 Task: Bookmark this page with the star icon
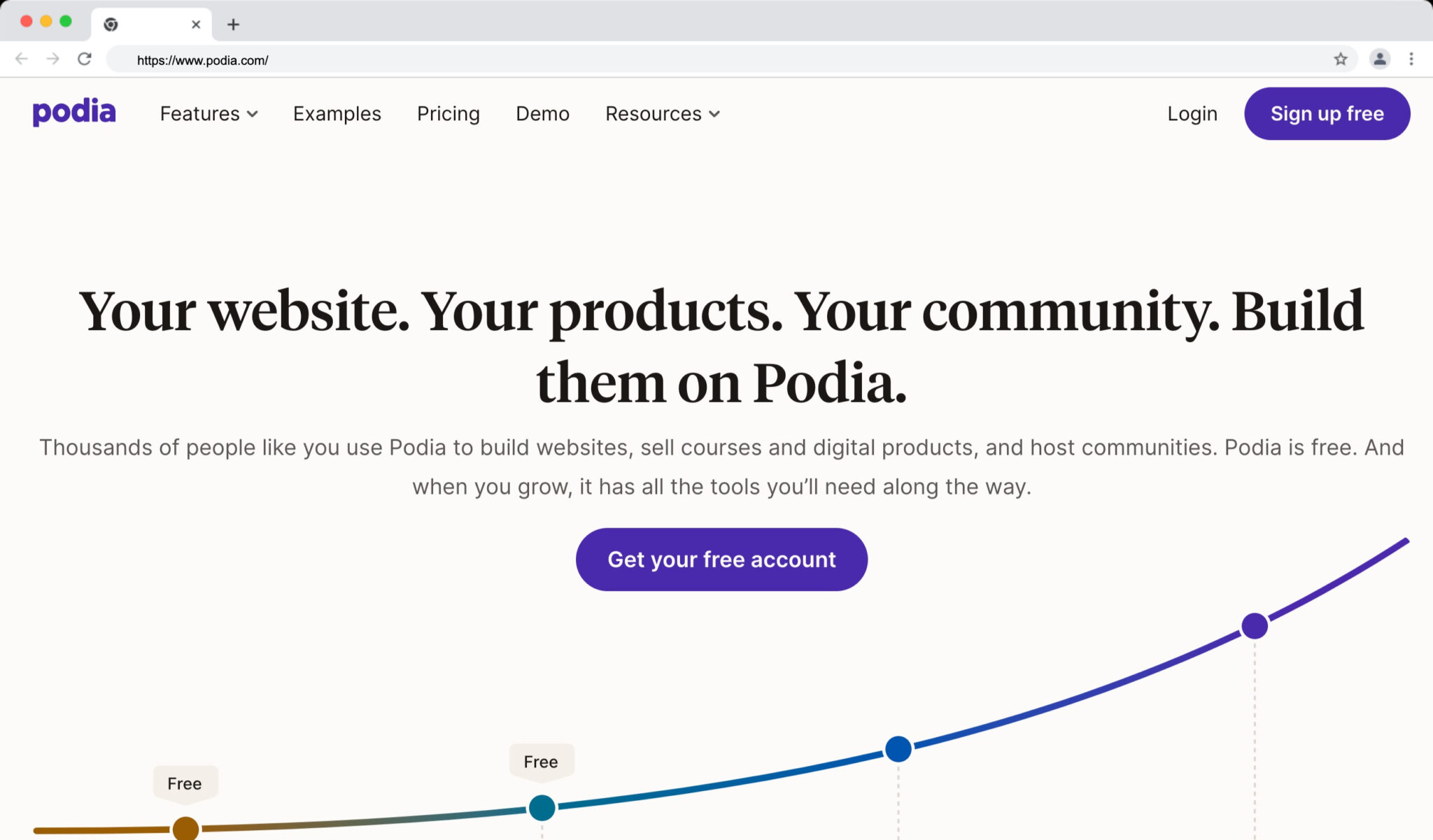click(1340, 59)
